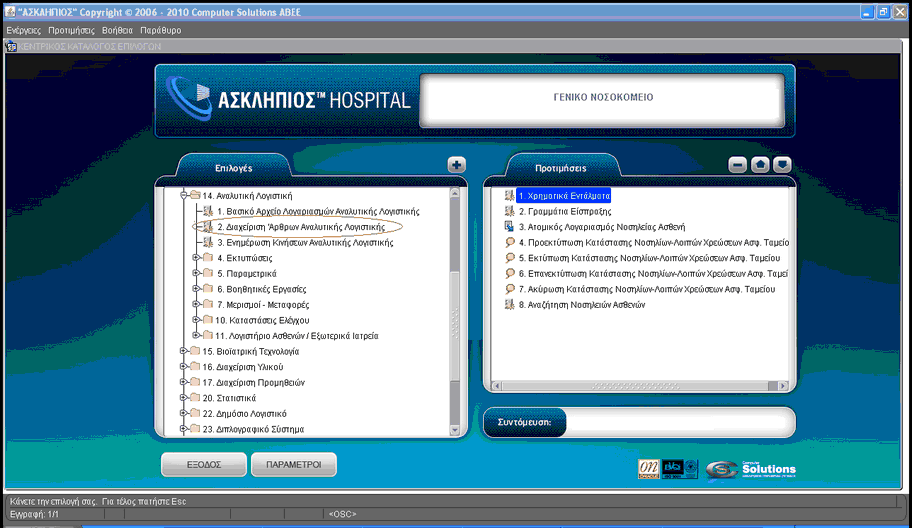912x528 pixels.
Task: Click the ON certification badge
Action: coord(649,469)
